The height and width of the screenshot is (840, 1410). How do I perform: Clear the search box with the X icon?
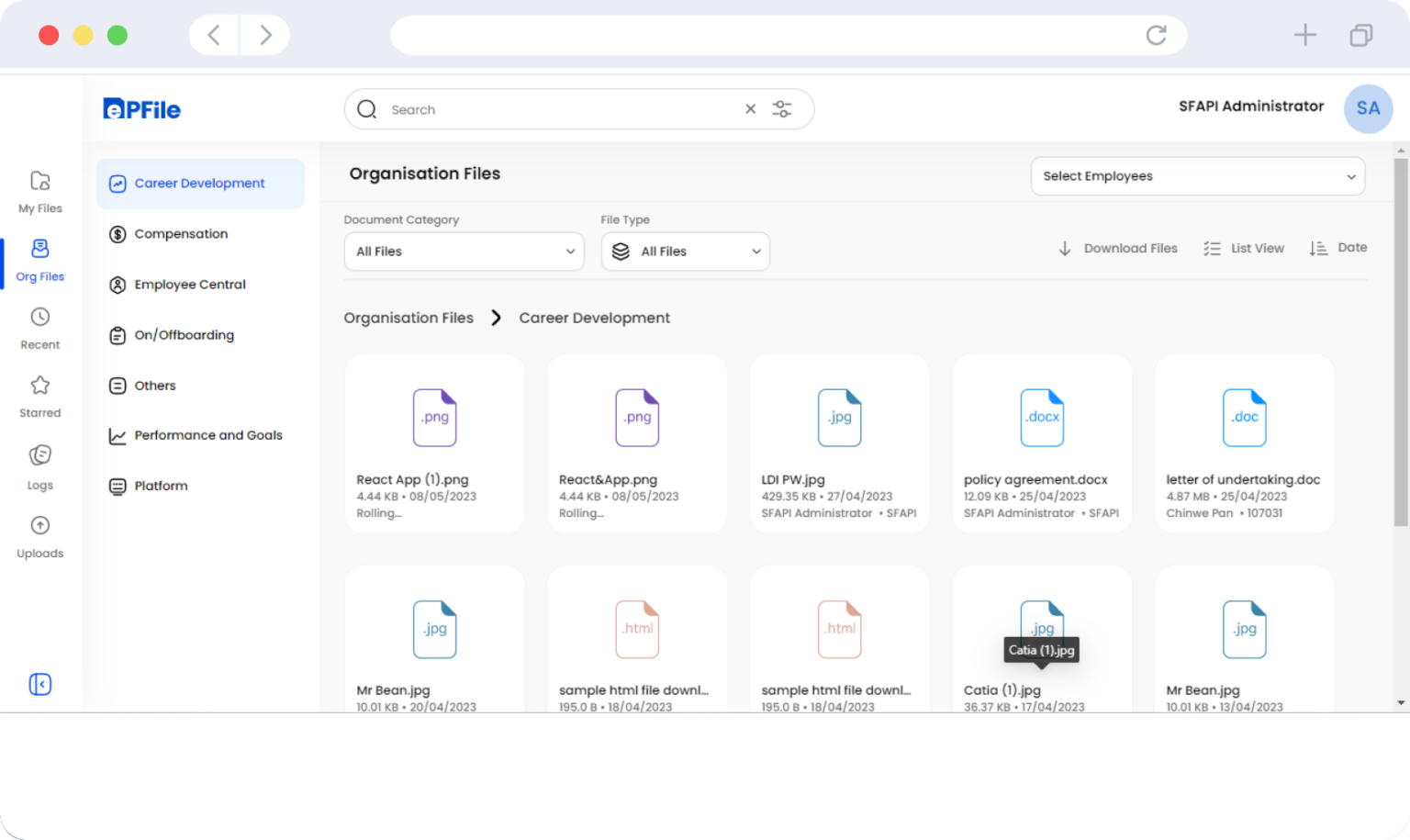(x=750, y=108)
